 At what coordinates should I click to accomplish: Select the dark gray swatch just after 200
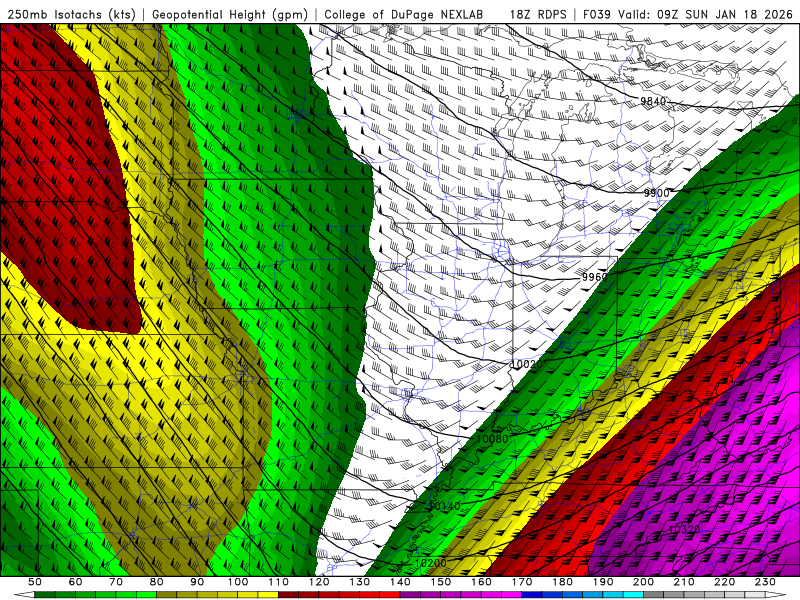coord(654,594)
